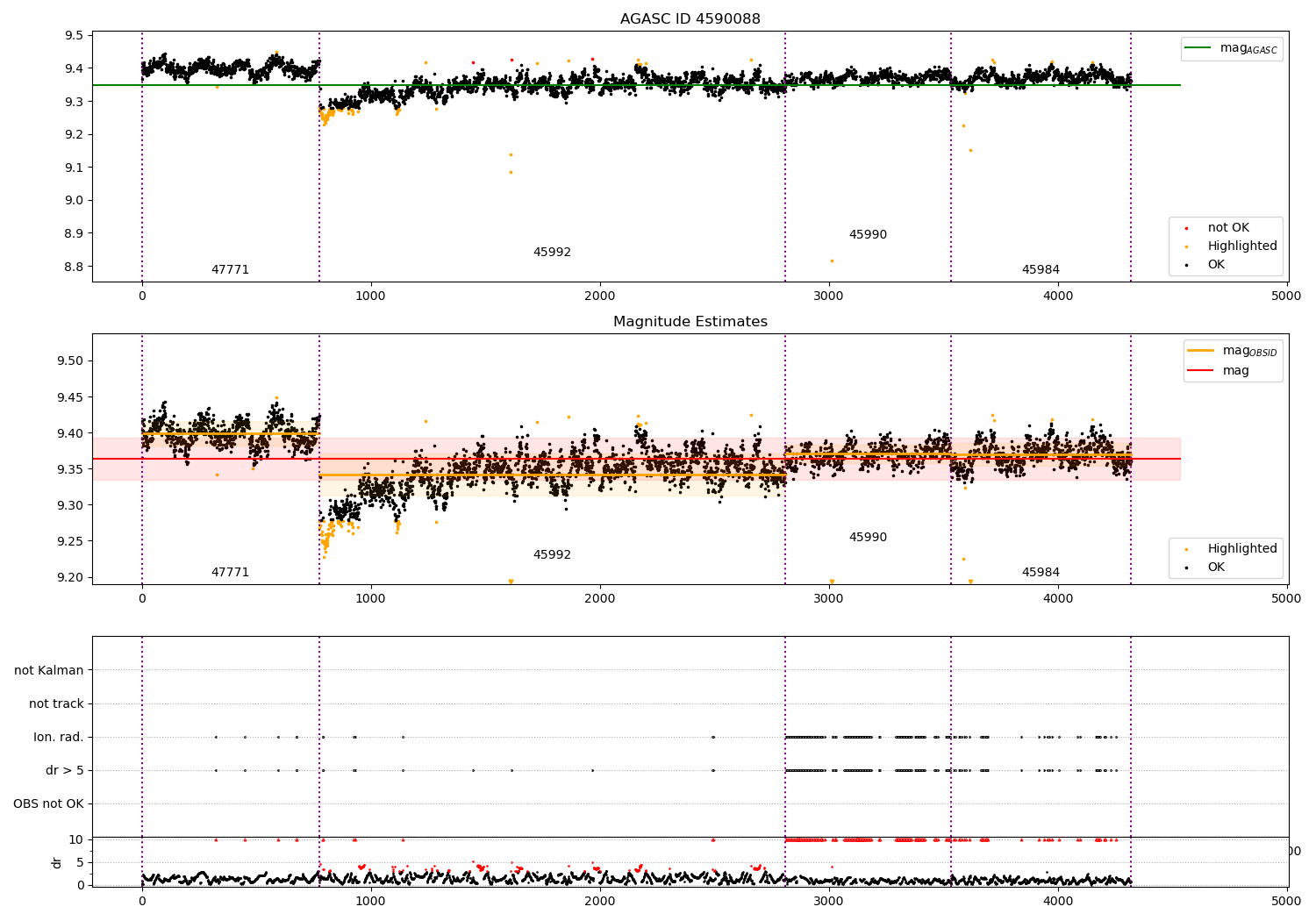Click the 2000 x-tick of Magnitude Estimates plot
This screenshot has width=1316, height=921.
point(600,598)
